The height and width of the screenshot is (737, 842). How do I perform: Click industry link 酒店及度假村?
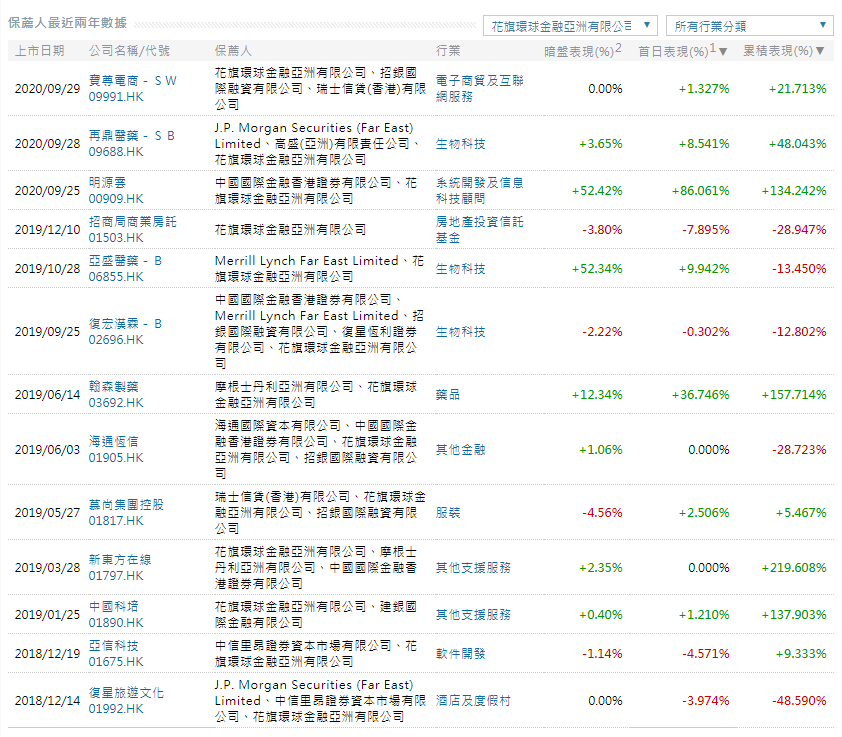click(x=473, y=700)
